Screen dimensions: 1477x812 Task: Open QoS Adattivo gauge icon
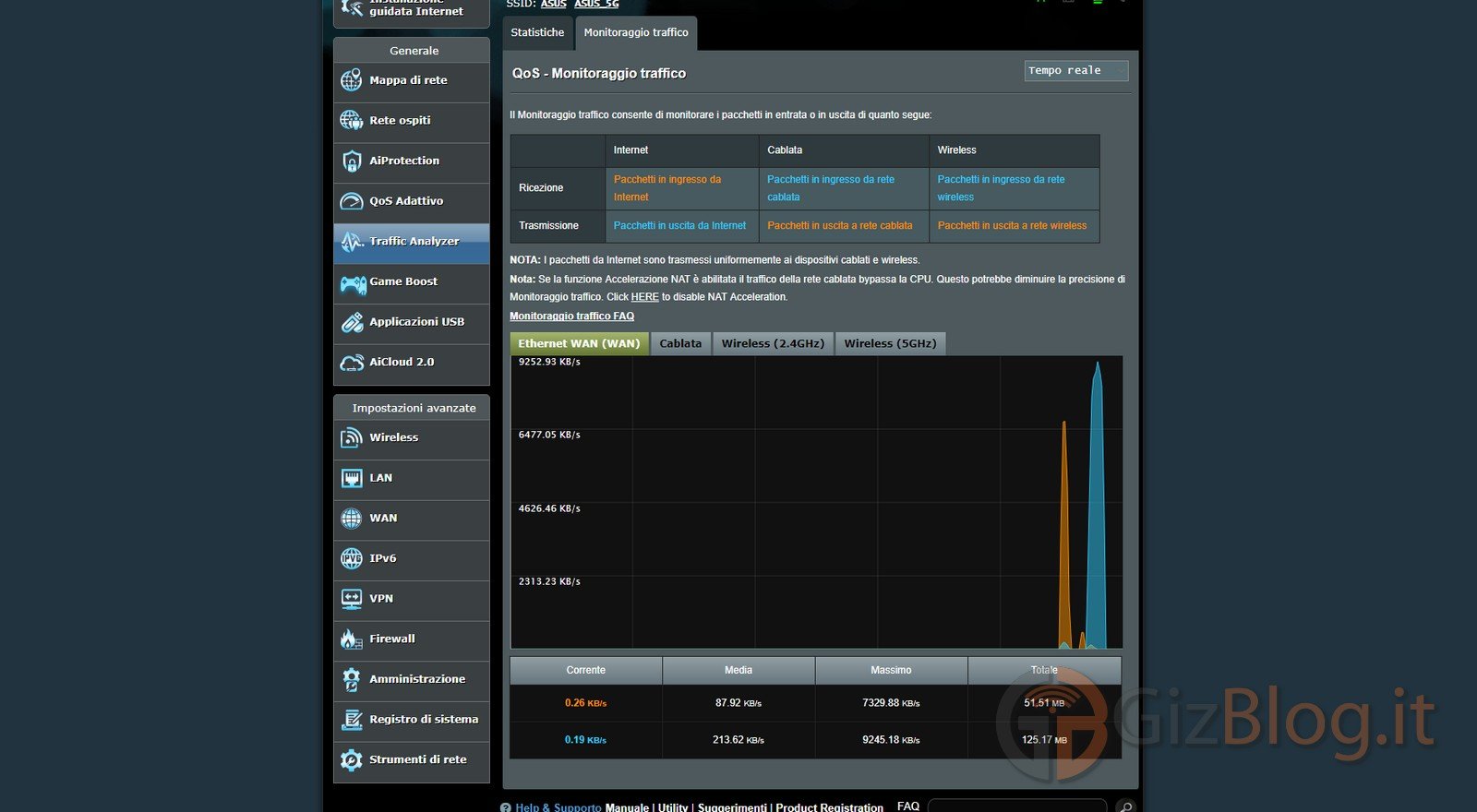point(352,201)
